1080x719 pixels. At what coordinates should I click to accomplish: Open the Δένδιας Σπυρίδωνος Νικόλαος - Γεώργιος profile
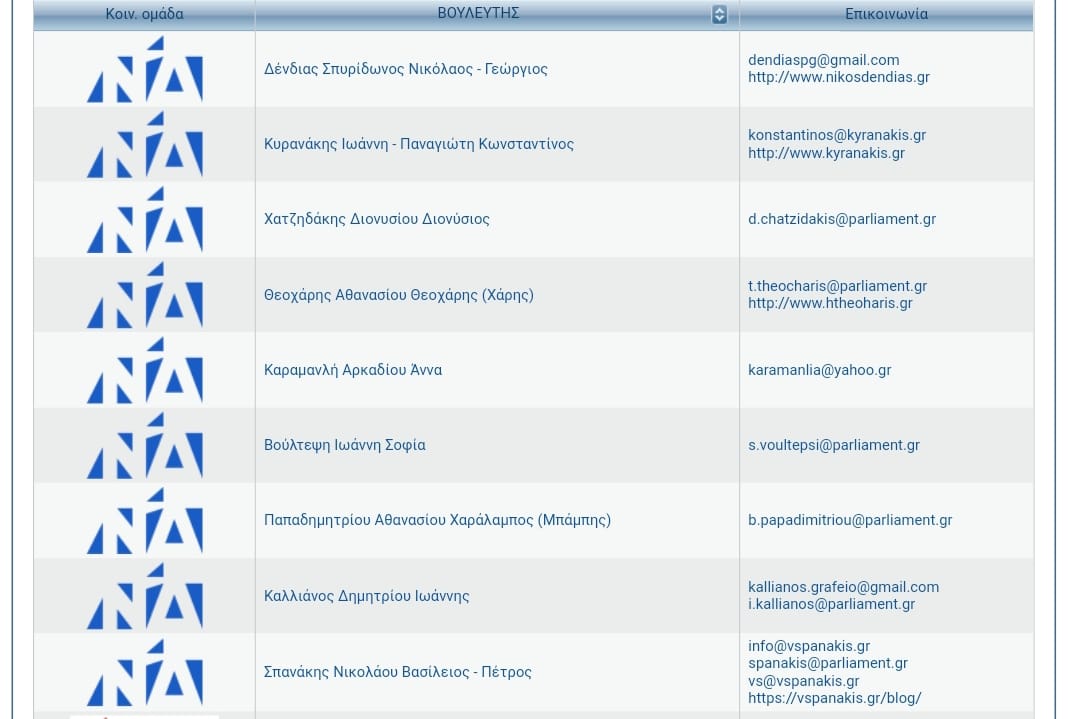pyautogui.click(x=406, y=69)
